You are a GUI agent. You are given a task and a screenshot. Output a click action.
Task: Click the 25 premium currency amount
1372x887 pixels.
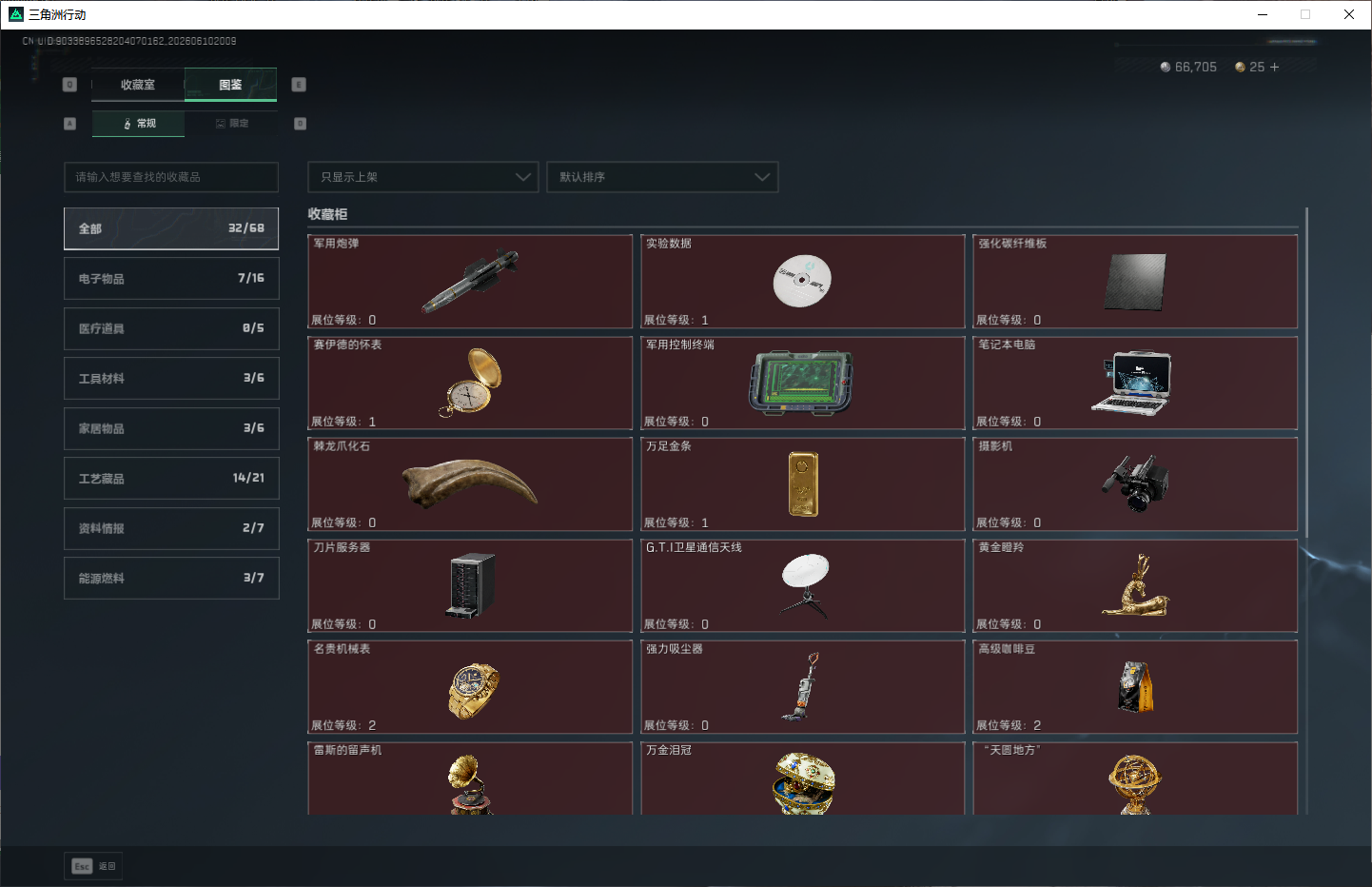[1257, 67]
